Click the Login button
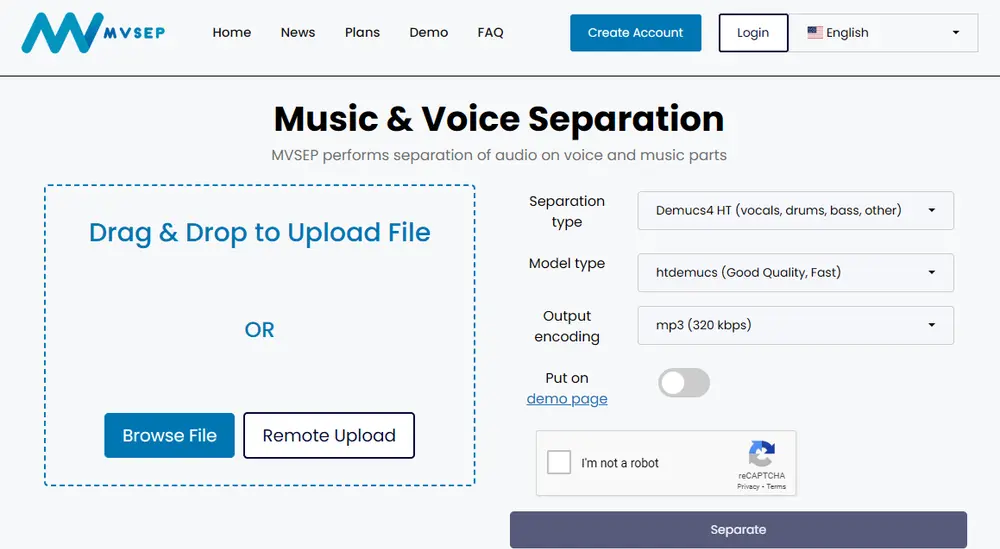 pyautogui.click(x=753, y=33)
